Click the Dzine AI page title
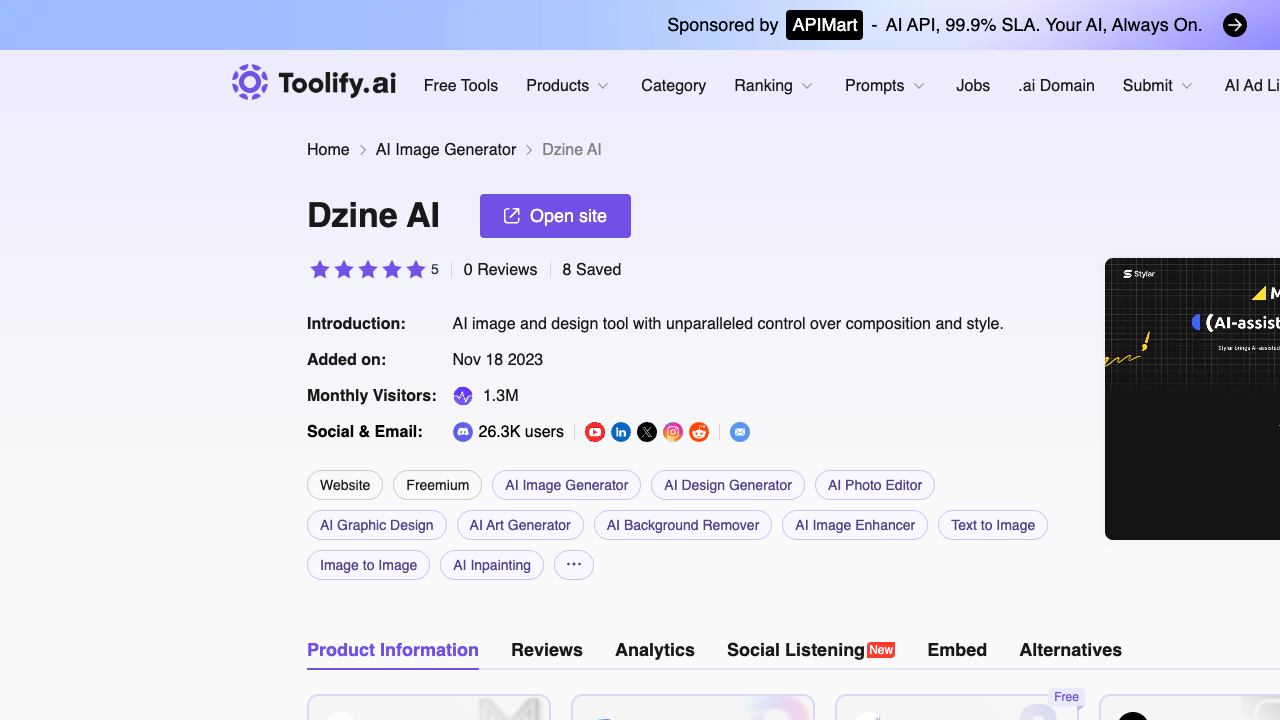 pyautogui.click(x=373, y=216)
